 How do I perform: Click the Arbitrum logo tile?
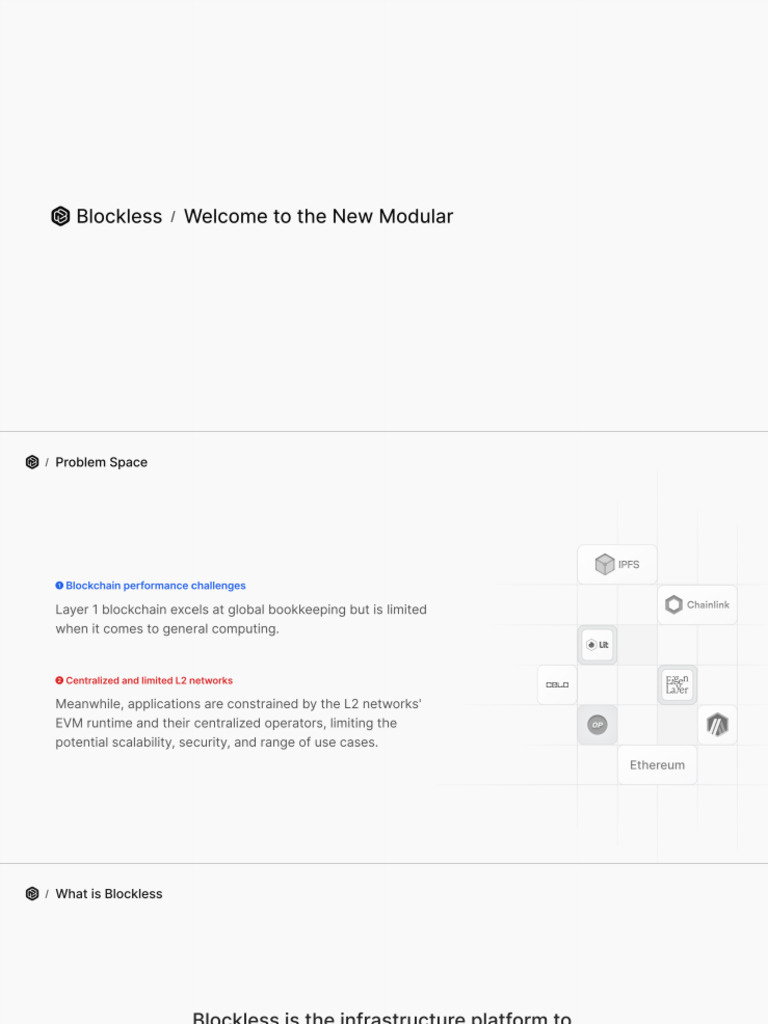pos(717,725)
